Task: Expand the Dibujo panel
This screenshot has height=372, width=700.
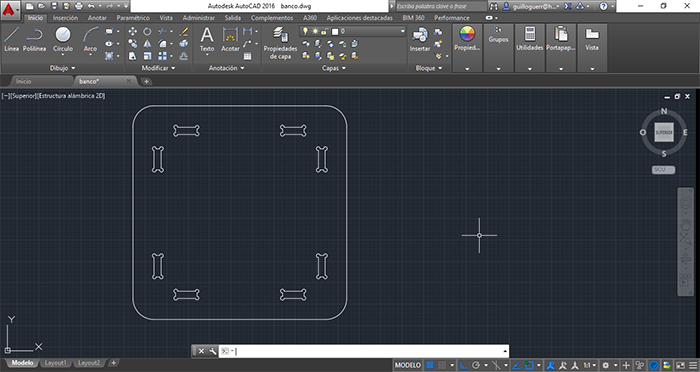Action: (62, 68)
